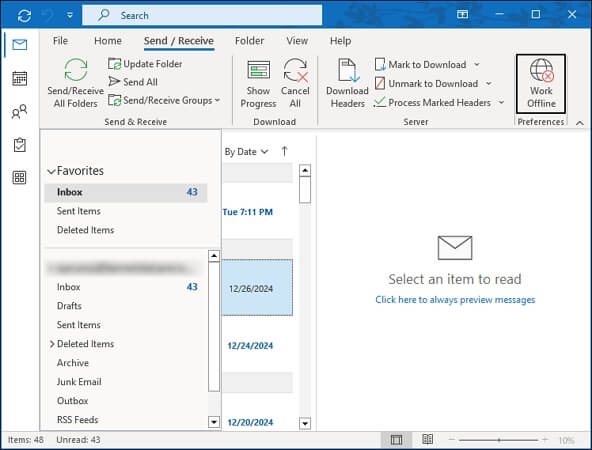Viewport: 592px width, 450px height.
Task: Open the People contacts sidebar icon
Action: pyautogui.click(x=20, y=112)
